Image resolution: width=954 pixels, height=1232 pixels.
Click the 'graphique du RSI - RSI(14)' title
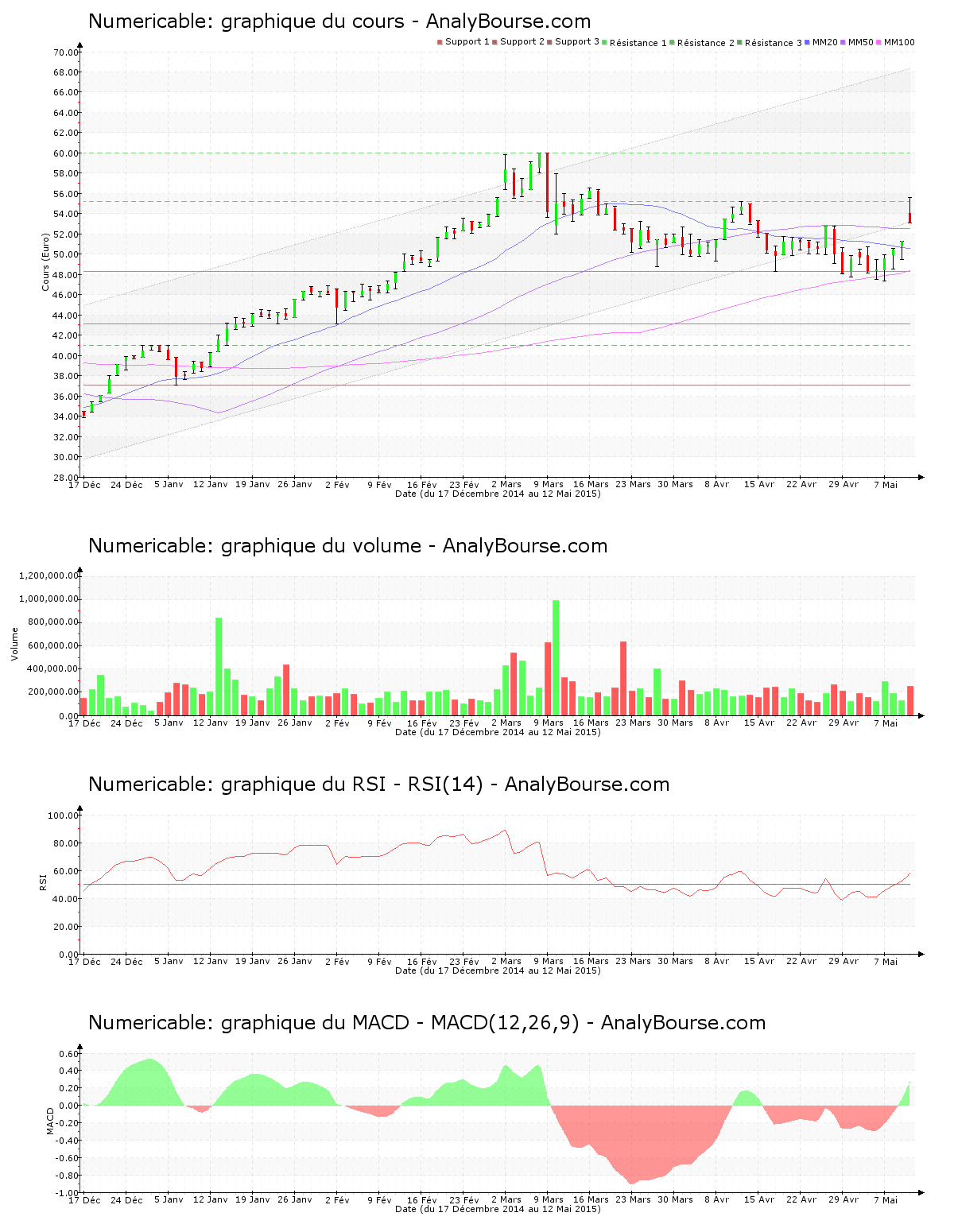(378, 785)
